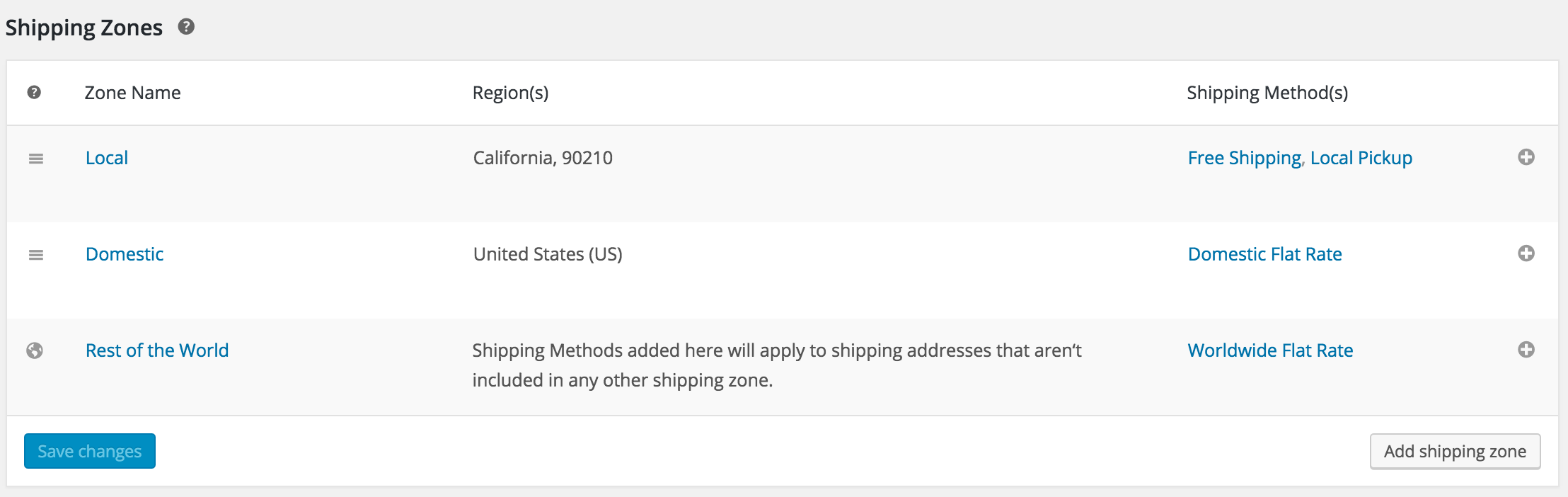The image size is (1568, 497).
Task: Click the Zone Name column header
Action: pyautogui.click(x=133, y=93)
